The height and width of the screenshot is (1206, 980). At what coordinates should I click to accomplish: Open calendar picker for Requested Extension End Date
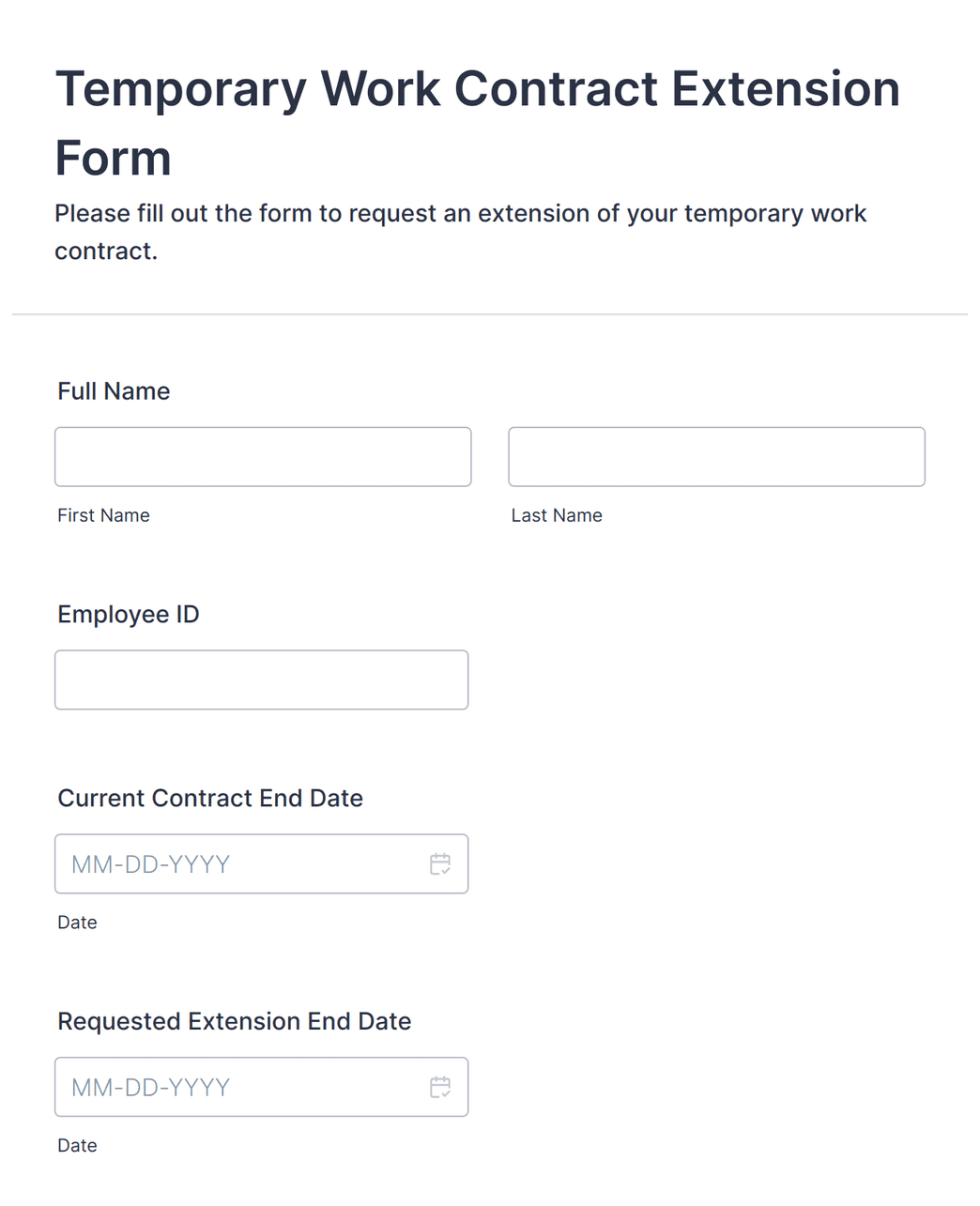[x=440, y=1087]
